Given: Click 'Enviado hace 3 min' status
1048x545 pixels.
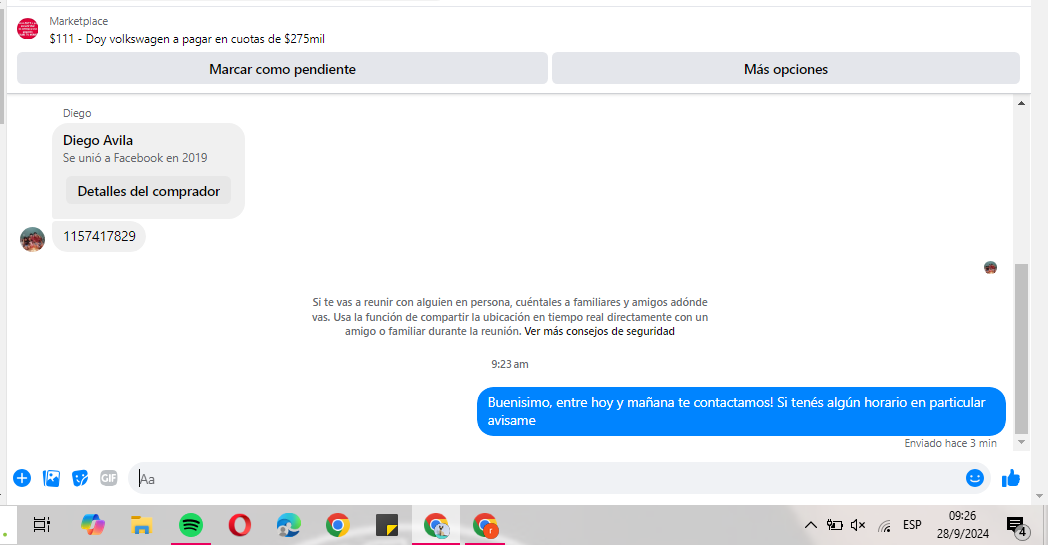Looking at the screenshot, I should [x=950, y=443].
